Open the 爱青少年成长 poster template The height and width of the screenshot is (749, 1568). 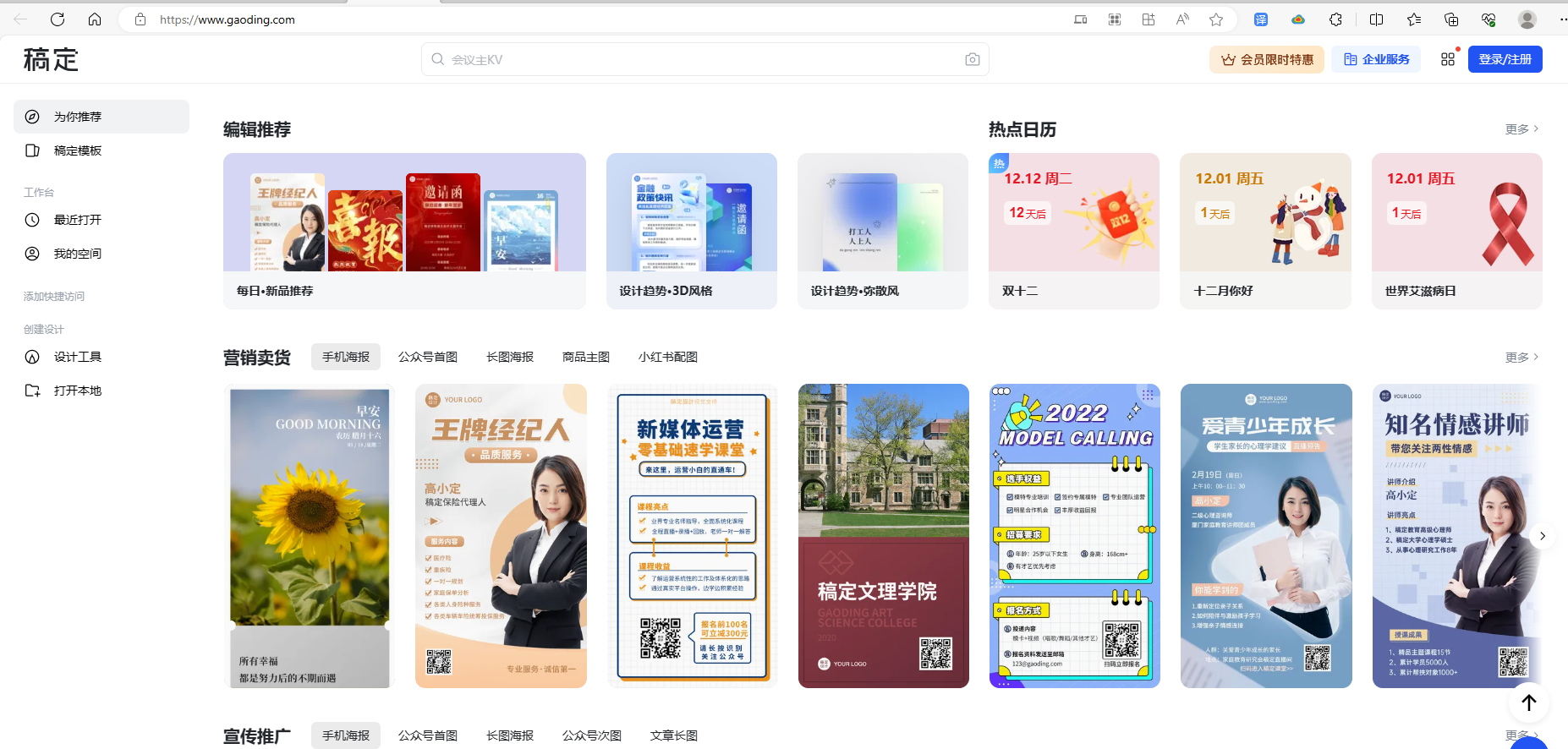[x=1266, y=536]
